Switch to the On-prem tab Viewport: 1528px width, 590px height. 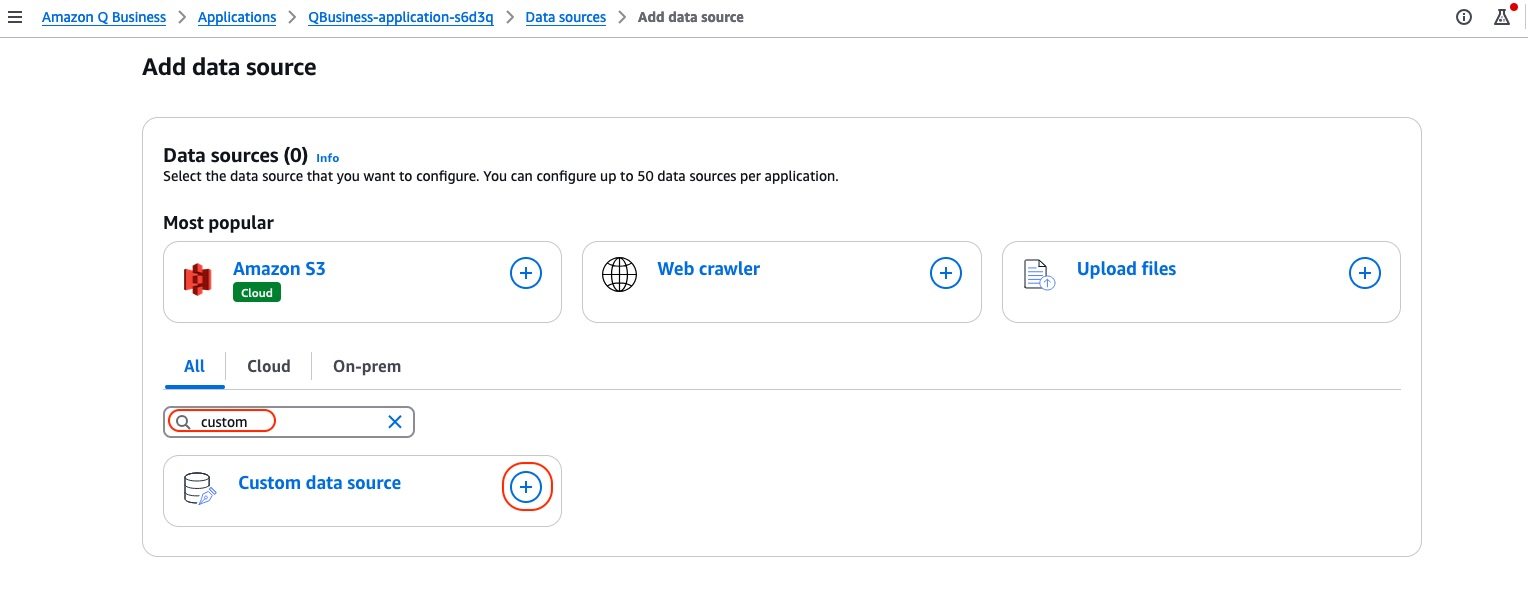click(x=367, y=366)
